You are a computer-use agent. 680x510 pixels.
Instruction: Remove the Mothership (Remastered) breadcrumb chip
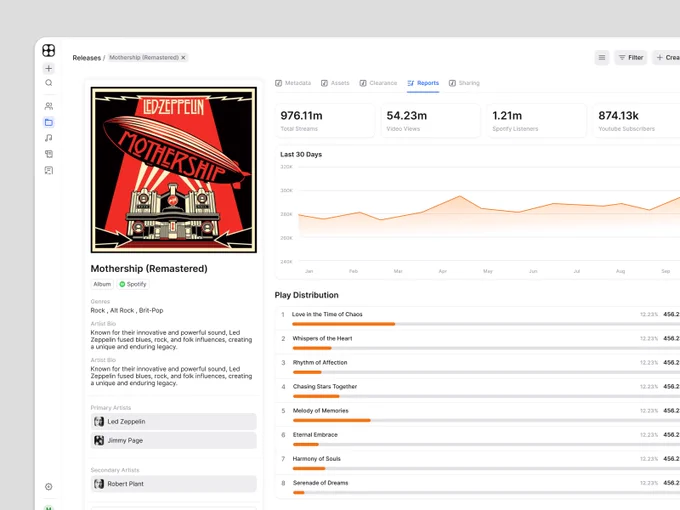pos(183,57)
